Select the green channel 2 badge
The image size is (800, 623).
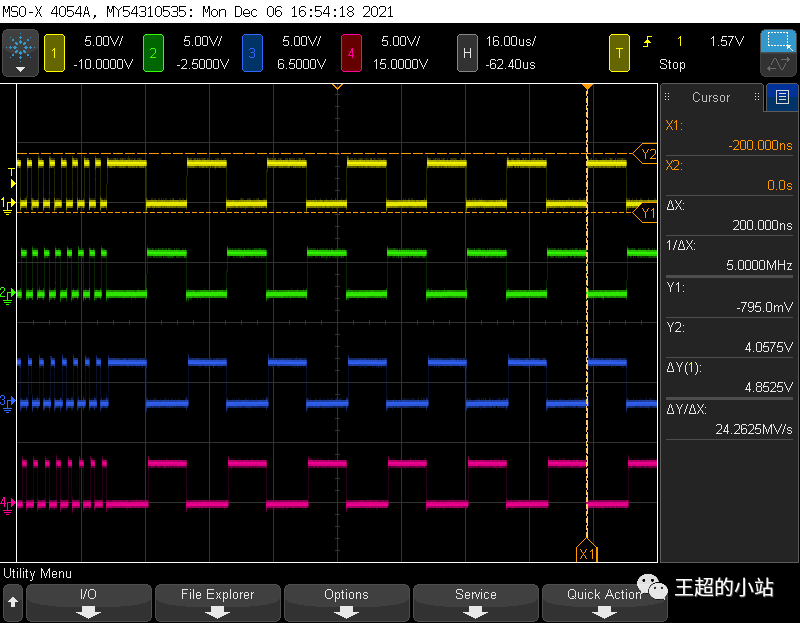coord(152,53)
